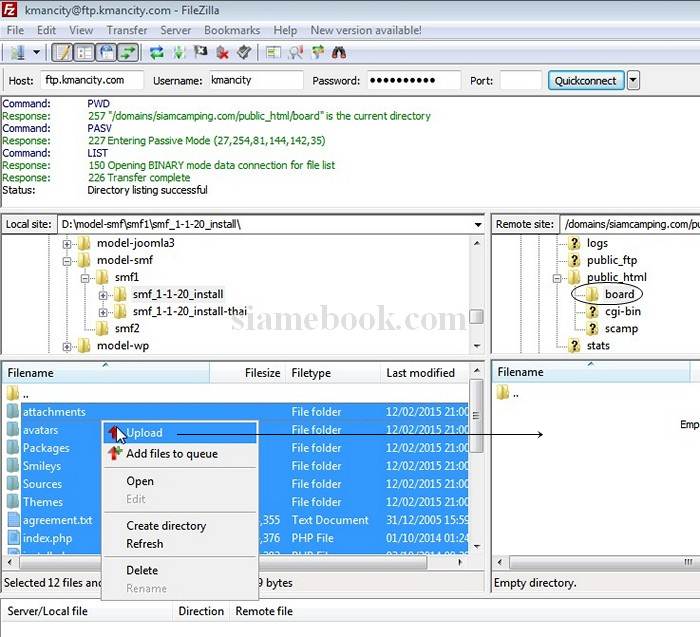Click the remote Filename column header

[x=591, y=372]
